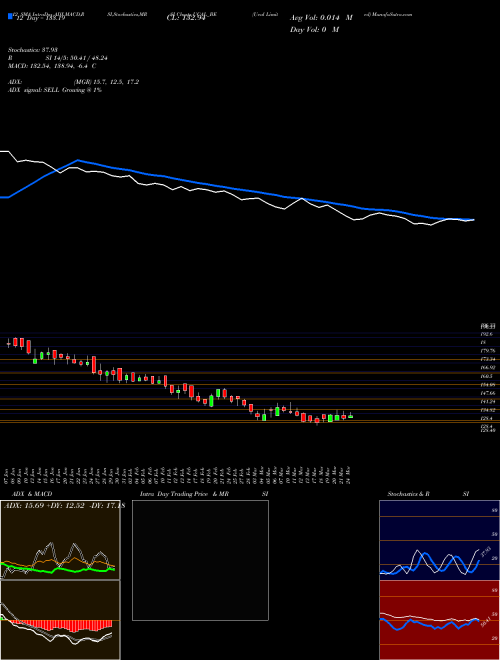The width and height of the screenshot is (500, 660).
Task: Click the 179.76 price axis label
Action: (x=487, y=351)
